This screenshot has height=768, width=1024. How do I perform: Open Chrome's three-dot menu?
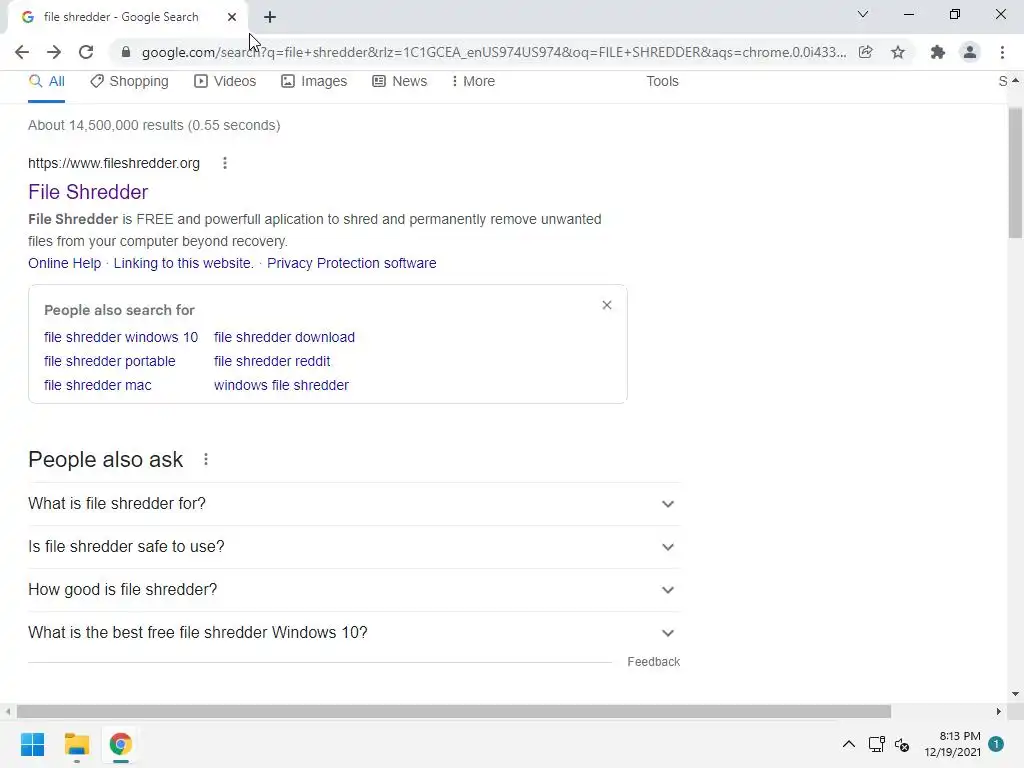point(1002,52)
